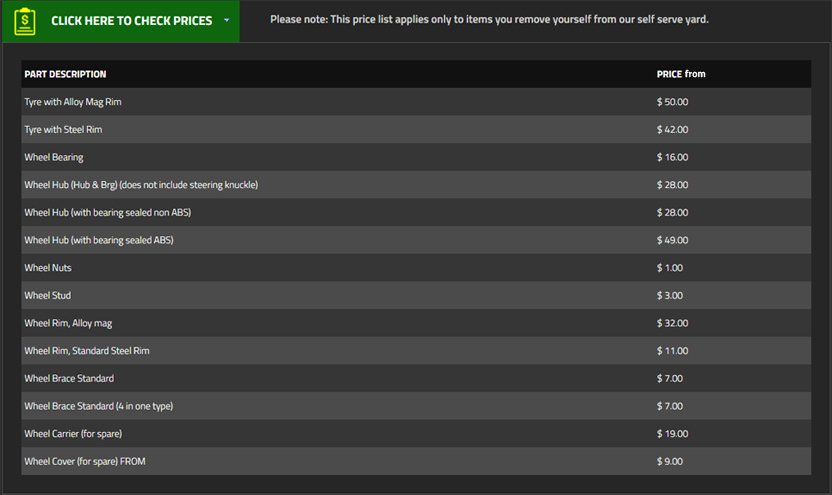The width and height of the screenshot is (832, 495).
Task: Select the Wheel Nuts row
Action: 48,268
